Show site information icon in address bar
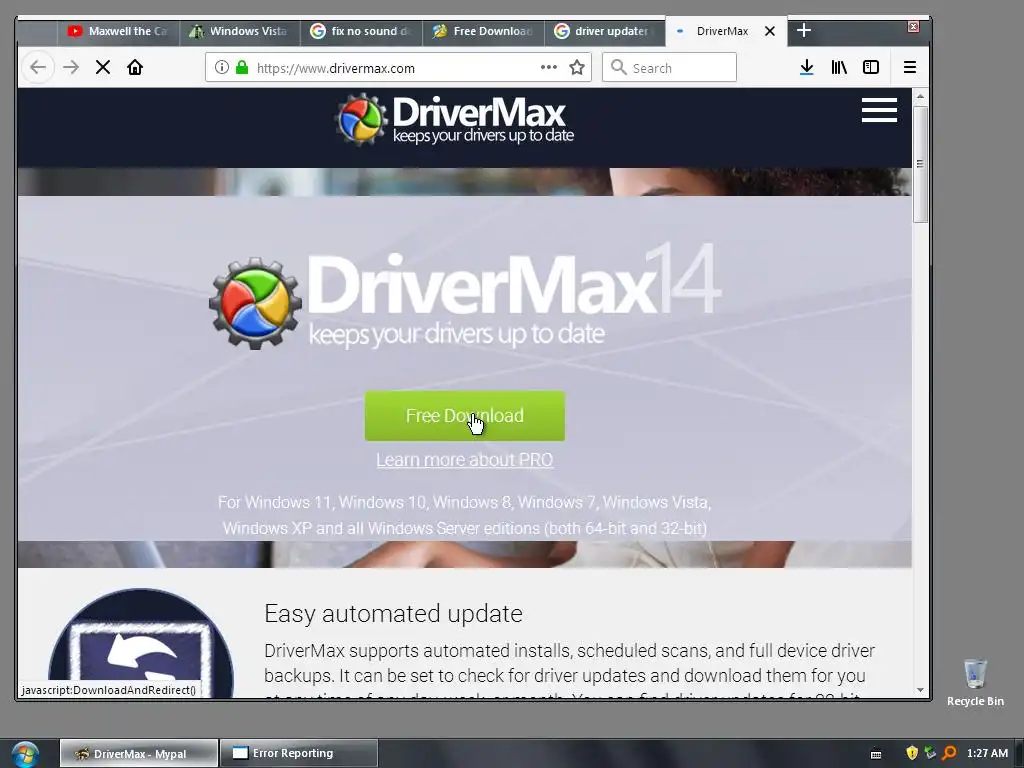The image size is (1024, 768). tap(222, 67)
